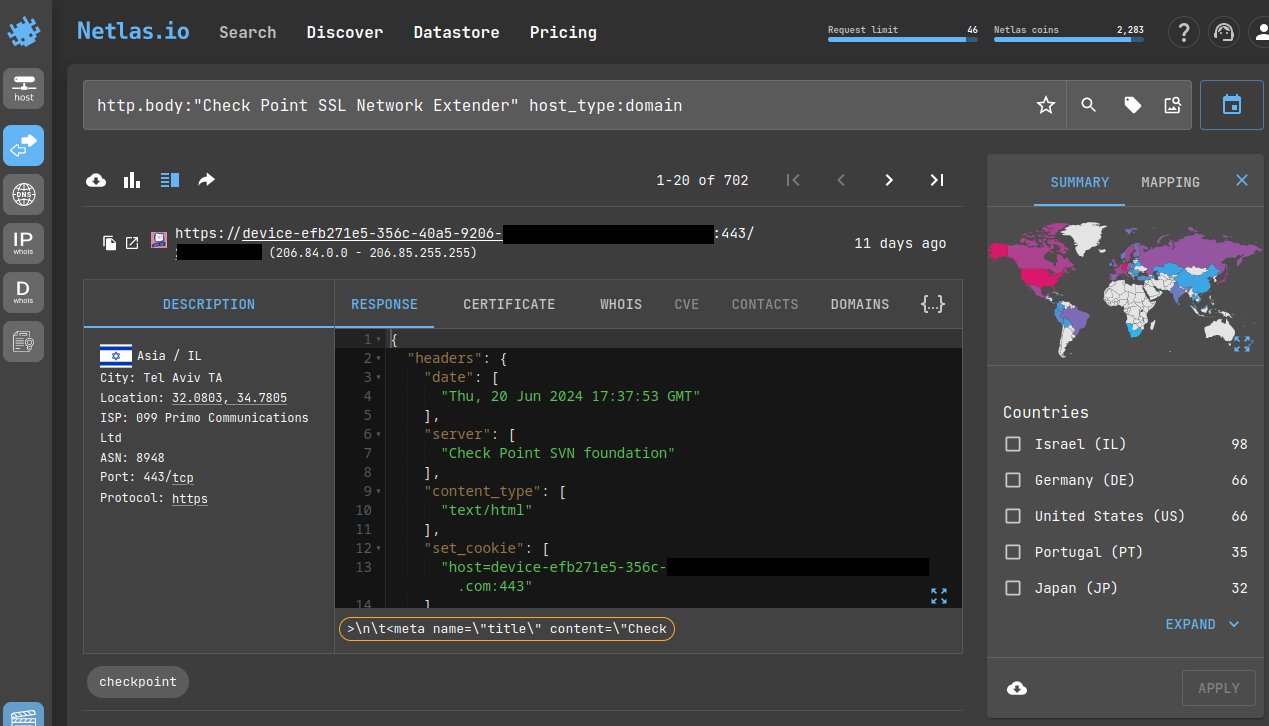Open the Whois tab
Image resolution: width=1269 pixels, height=726 pixels.
(x=621, y=304)
